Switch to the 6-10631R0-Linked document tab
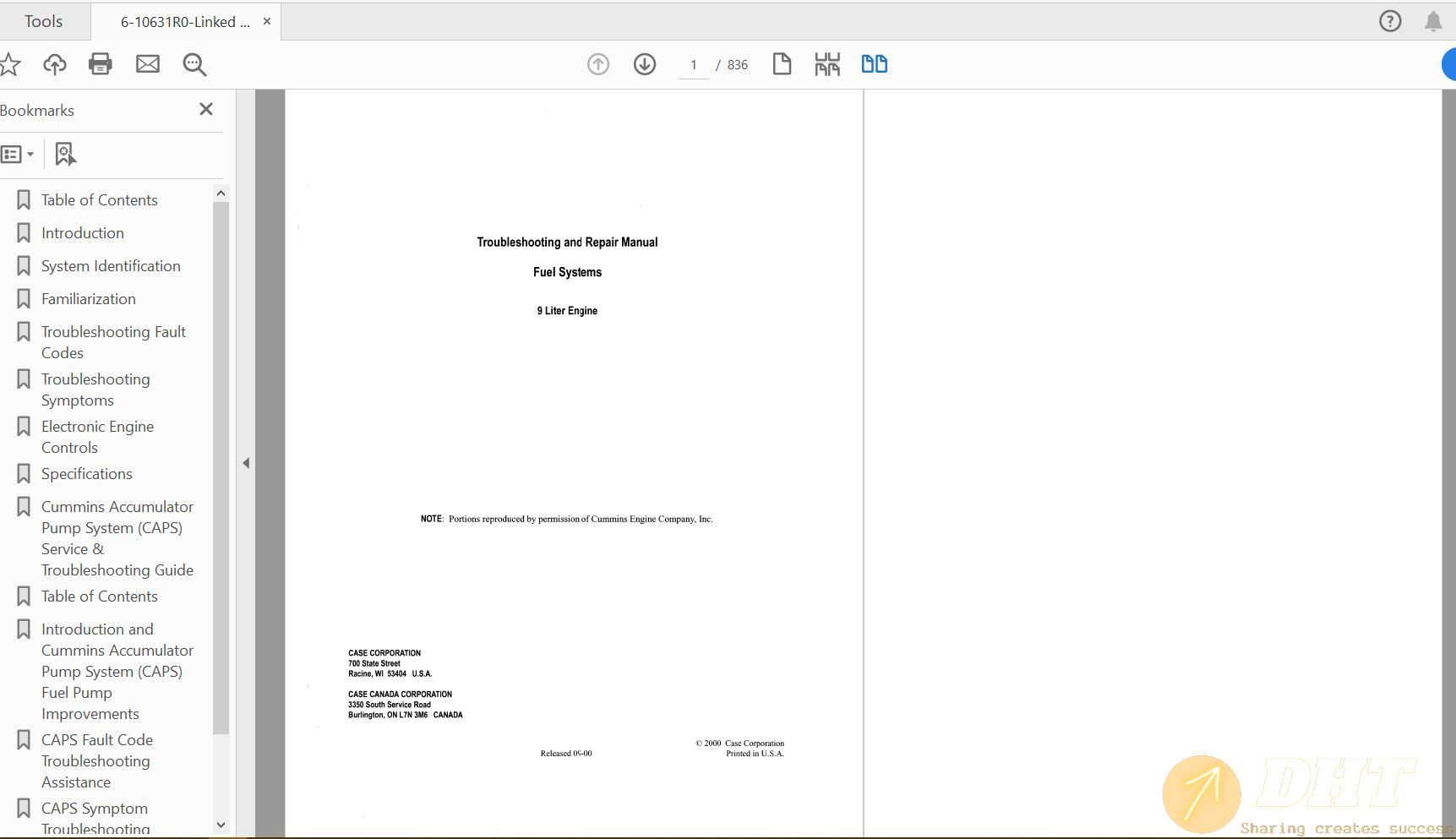The image size is (1456, 839). point(185,22)
